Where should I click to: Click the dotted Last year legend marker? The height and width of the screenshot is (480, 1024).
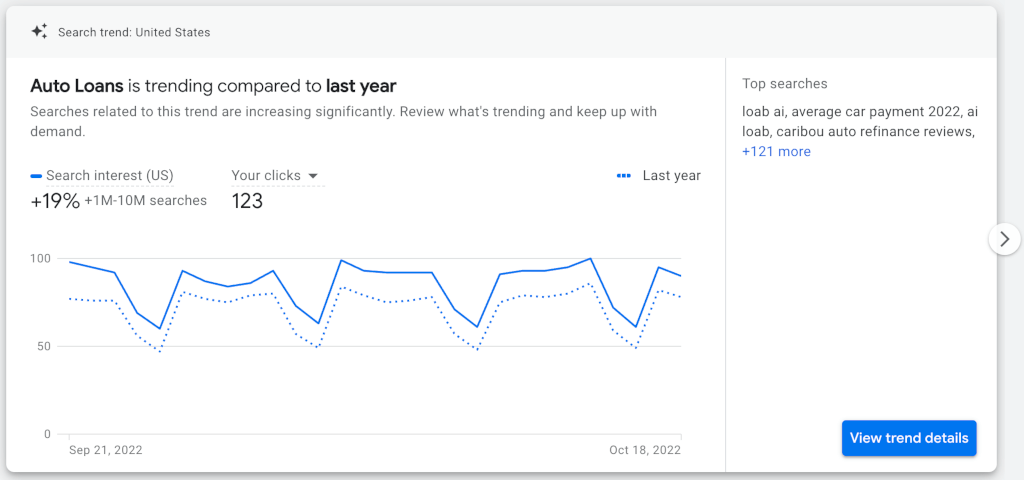click(x=624, y=176)
